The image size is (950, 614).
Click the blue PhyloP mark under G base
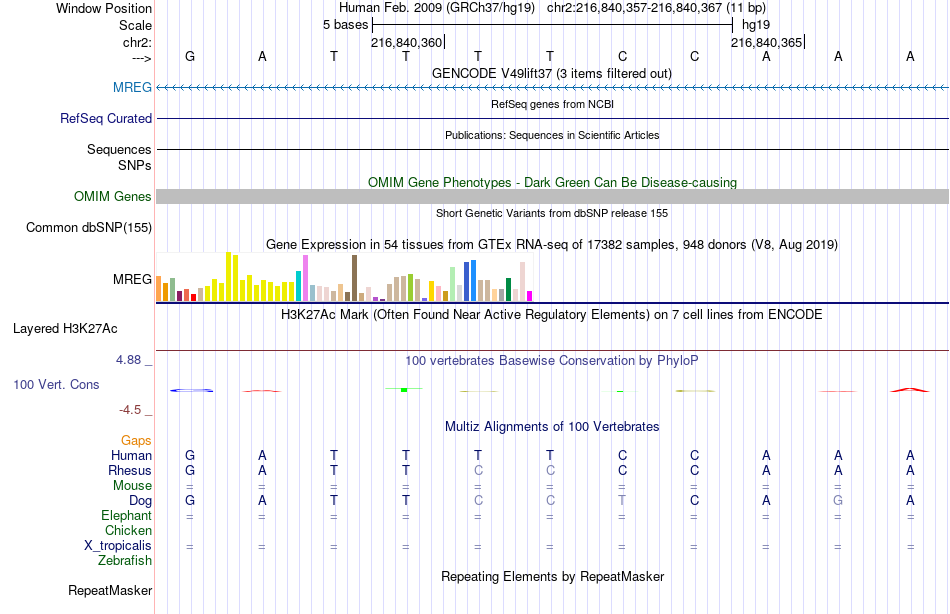click(x=191, y=390)
